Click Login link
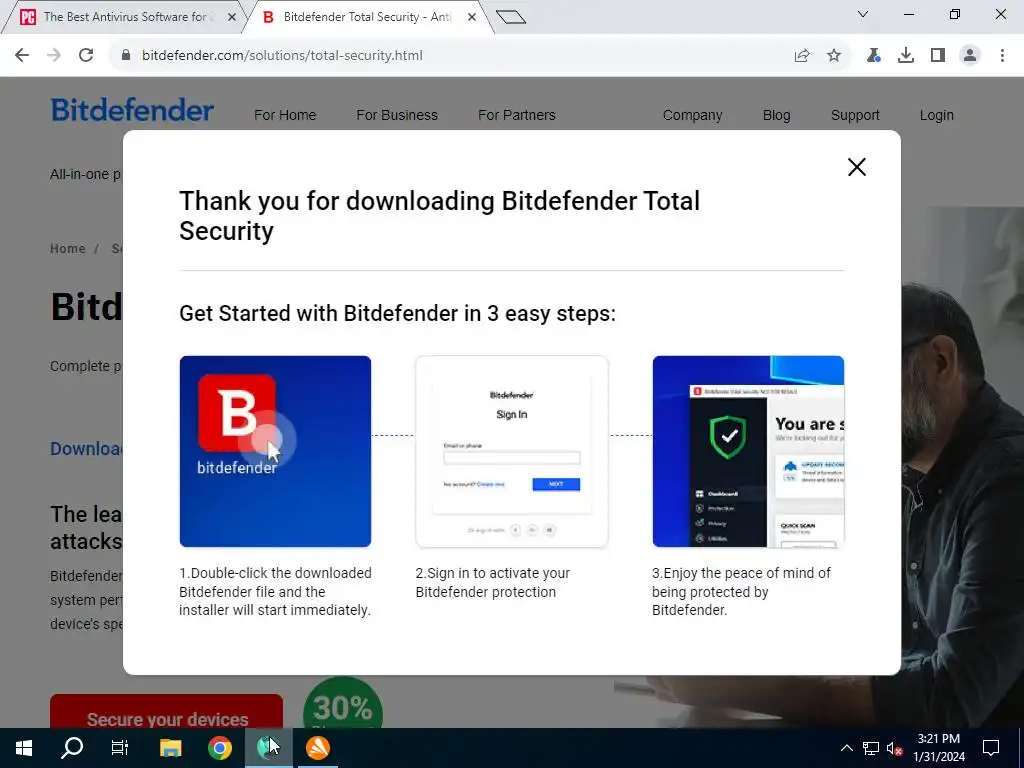The width and height of the screenshot is (1024, 768). coord(936,115)
